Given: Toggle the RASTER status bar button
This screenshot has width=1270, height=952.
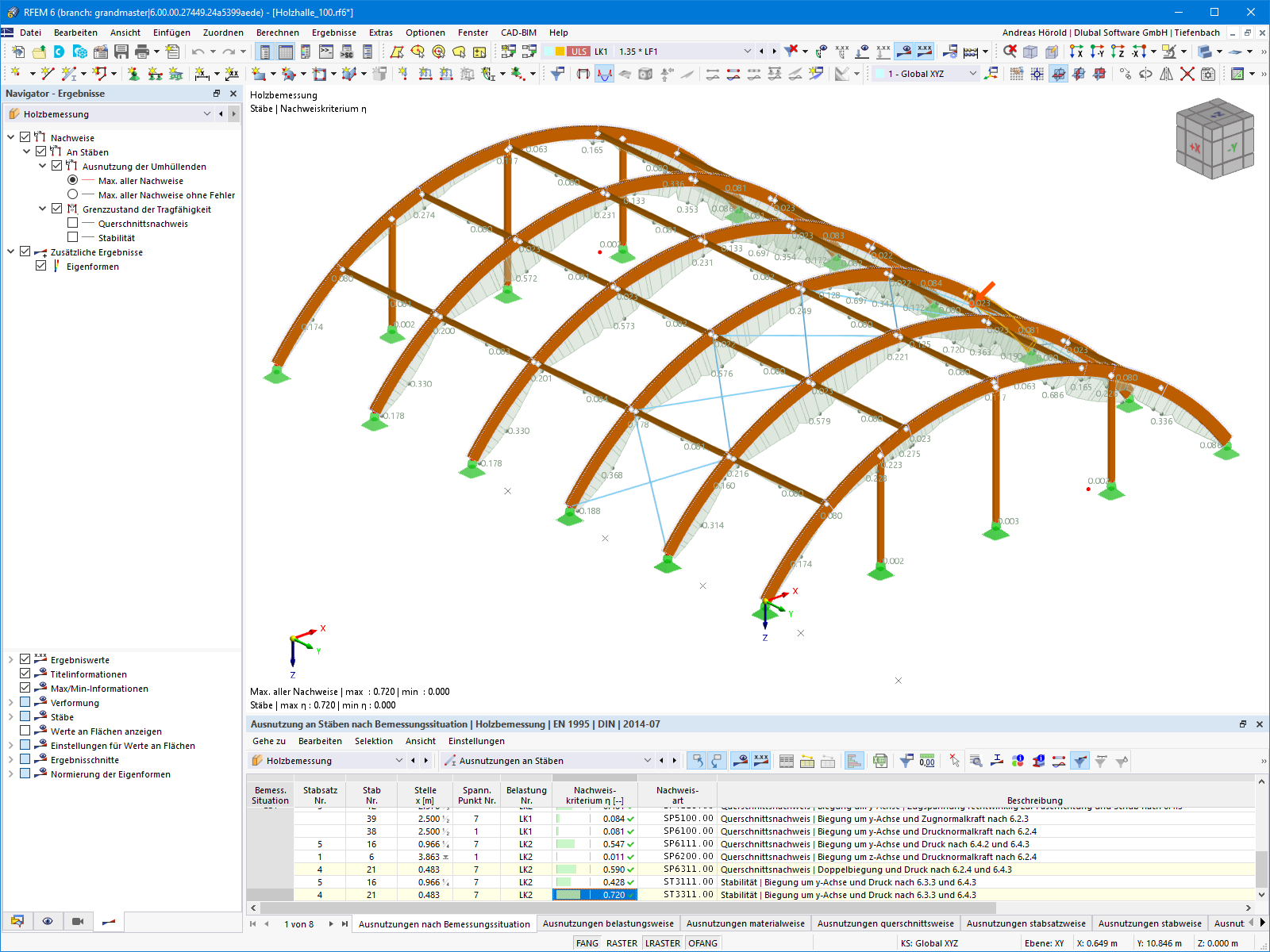Looking at the screenshot, I should pos(622,943).
